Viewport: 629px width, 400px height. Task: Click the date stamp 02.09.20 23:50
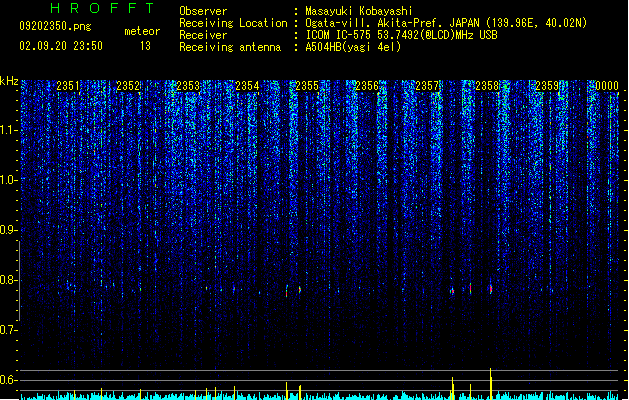(x=61, y=46)
